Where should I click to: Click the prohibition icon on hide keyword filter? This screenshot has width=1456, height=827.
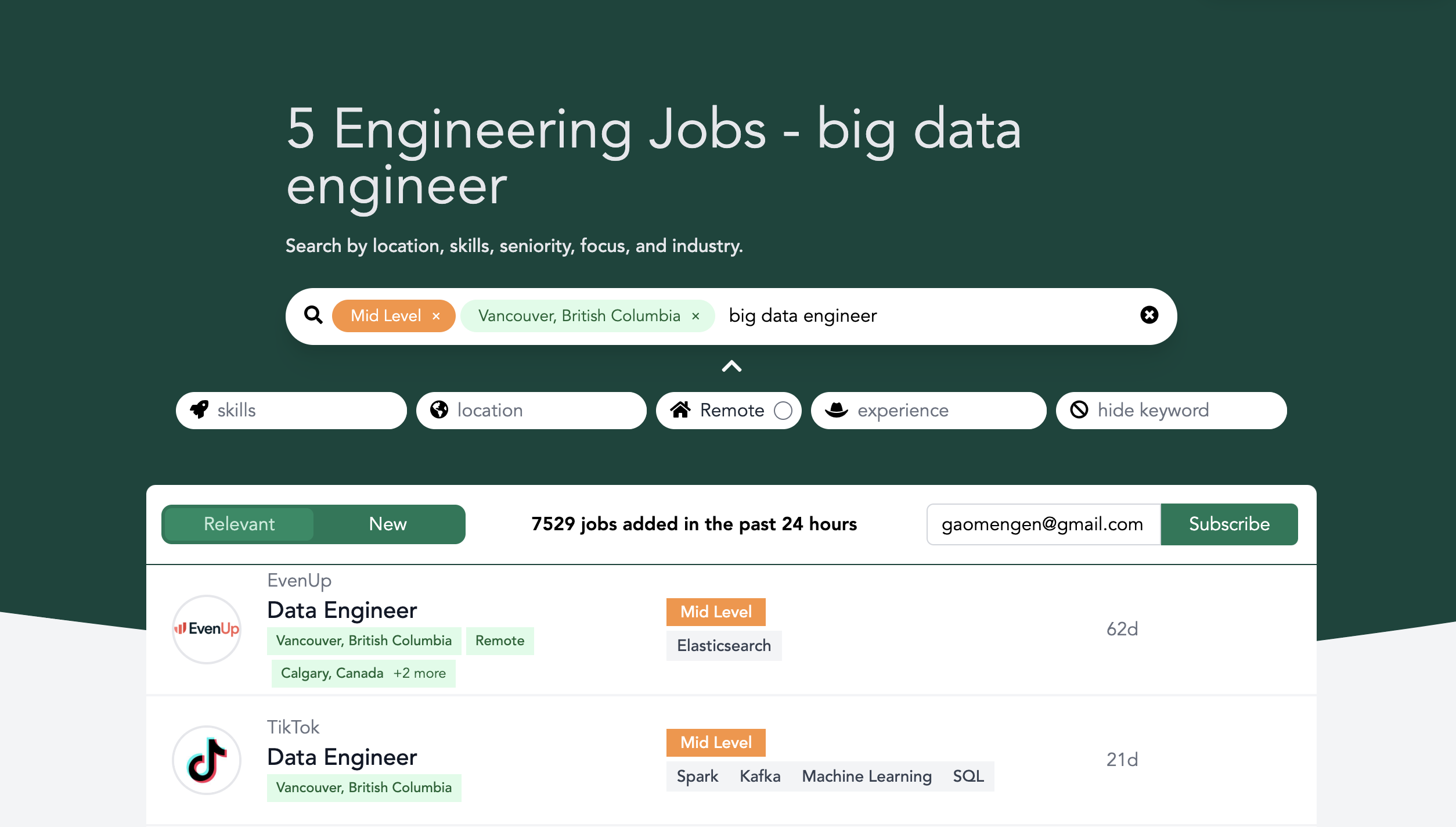(x=1080, y=409)
